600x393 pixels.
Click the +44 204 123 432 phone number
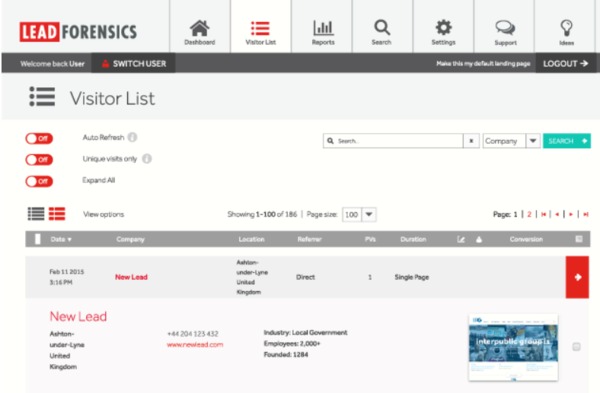[193, 334]
